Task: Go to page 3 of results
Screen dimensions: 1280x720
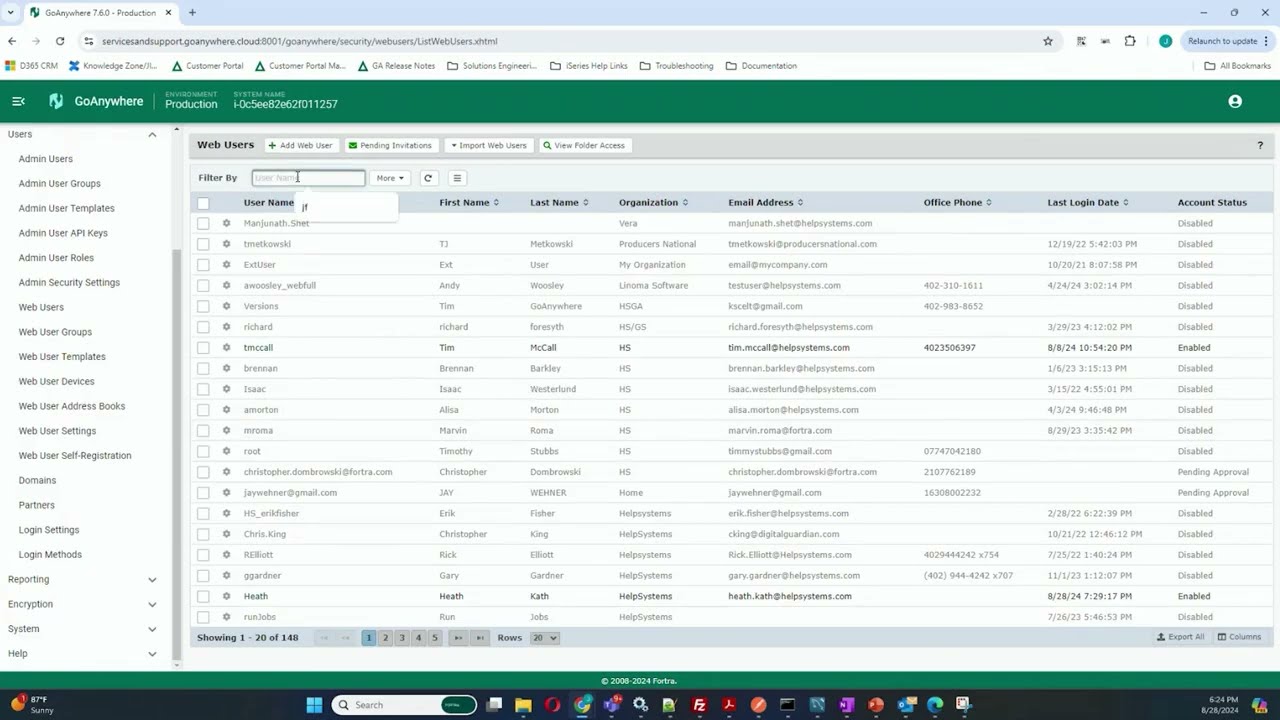Action: [402, 638]
